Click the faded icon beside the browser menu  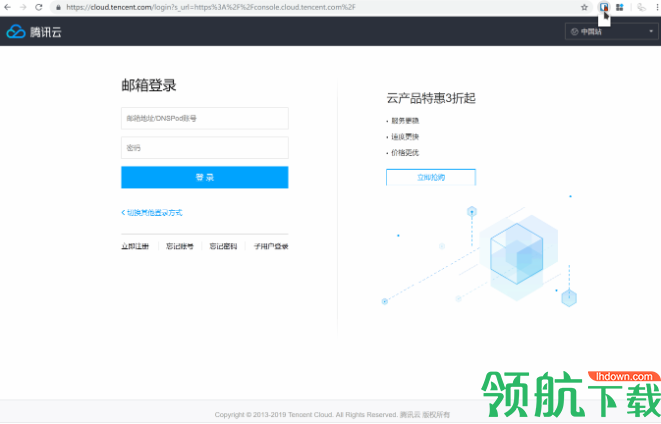pyautogui.click(x=641, y=7)
